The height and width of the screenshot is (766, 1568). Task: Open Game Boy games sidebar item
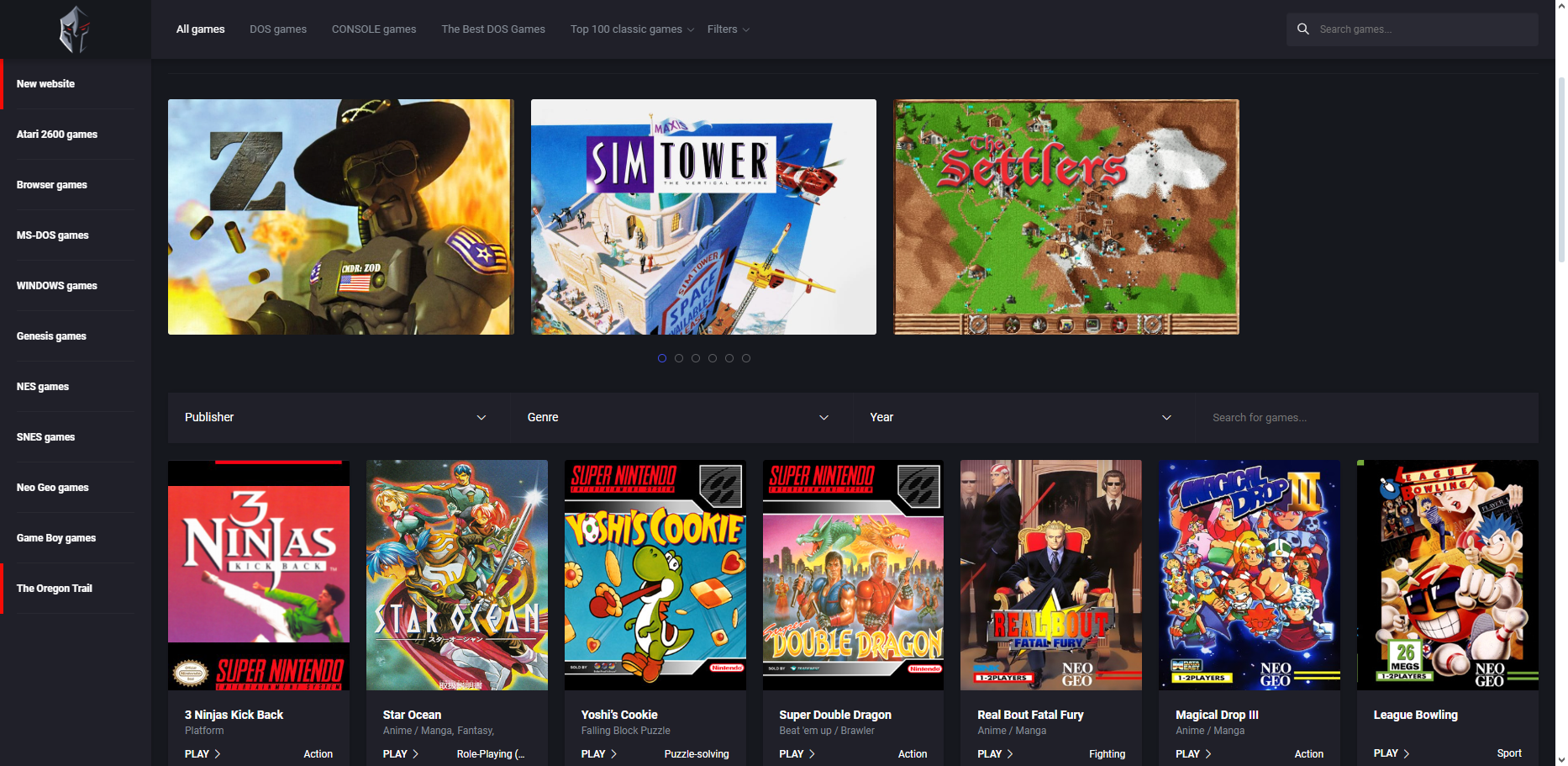pyautogui.click(x=56, y=538)
